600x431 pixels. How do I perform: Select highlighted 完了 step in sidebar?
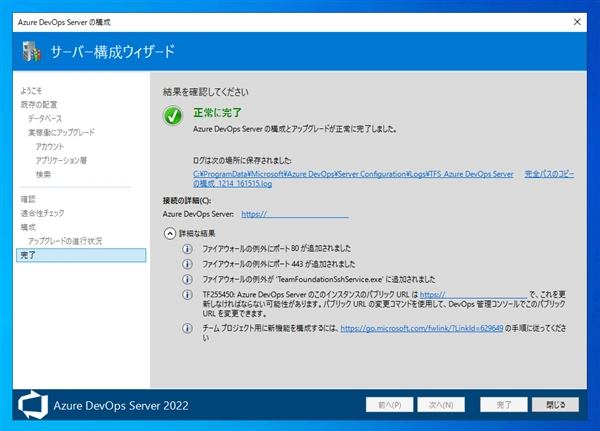81,255
